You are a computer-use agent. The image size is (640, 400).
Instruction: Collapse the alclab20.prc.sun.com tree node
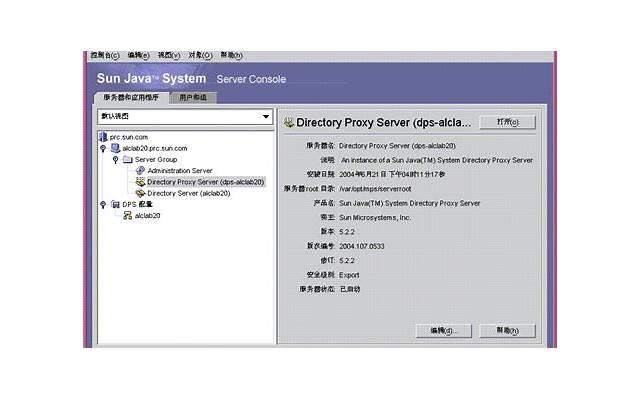coord(103,148)
